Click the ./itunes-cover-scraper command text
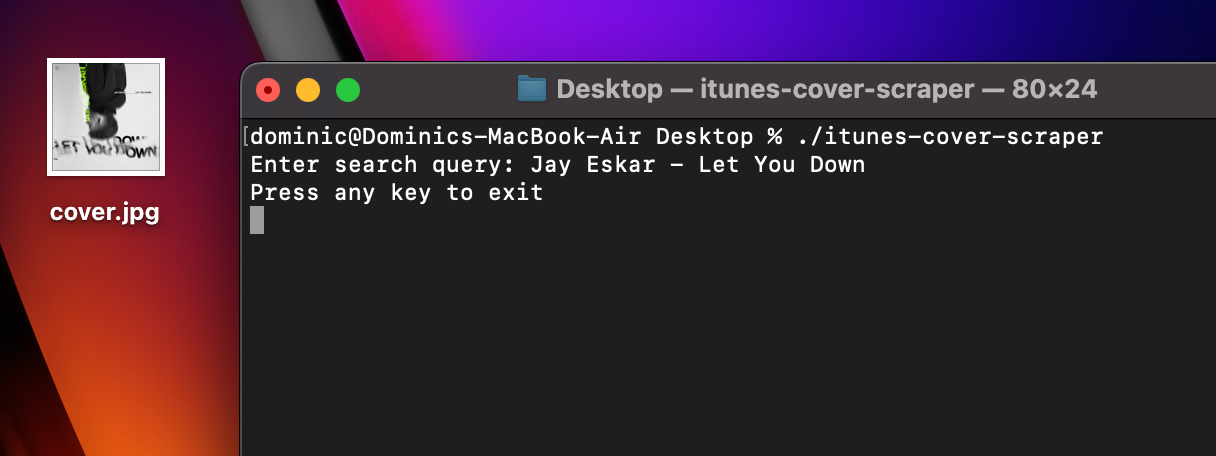 point(950,137)
